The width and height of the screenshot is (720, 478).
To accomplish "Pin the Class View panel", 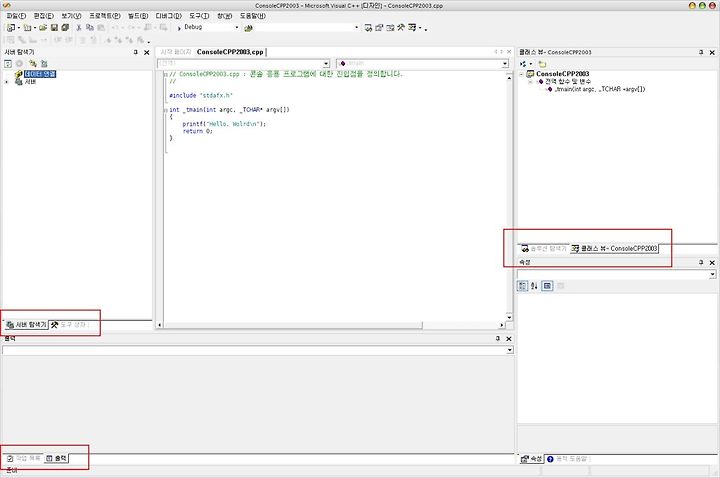I will (701, 52).
